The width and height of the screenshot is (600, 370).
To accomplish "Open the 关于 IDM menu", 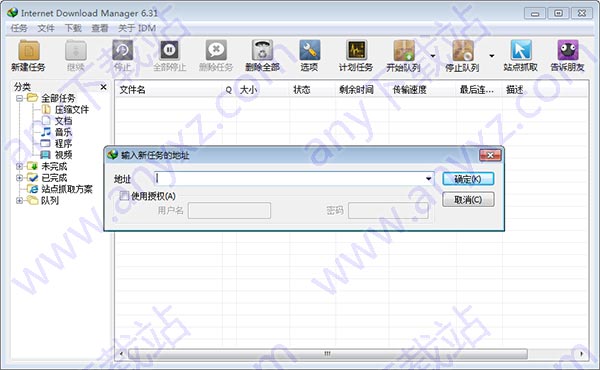I will pyautogui.click(x=137, y=28).
